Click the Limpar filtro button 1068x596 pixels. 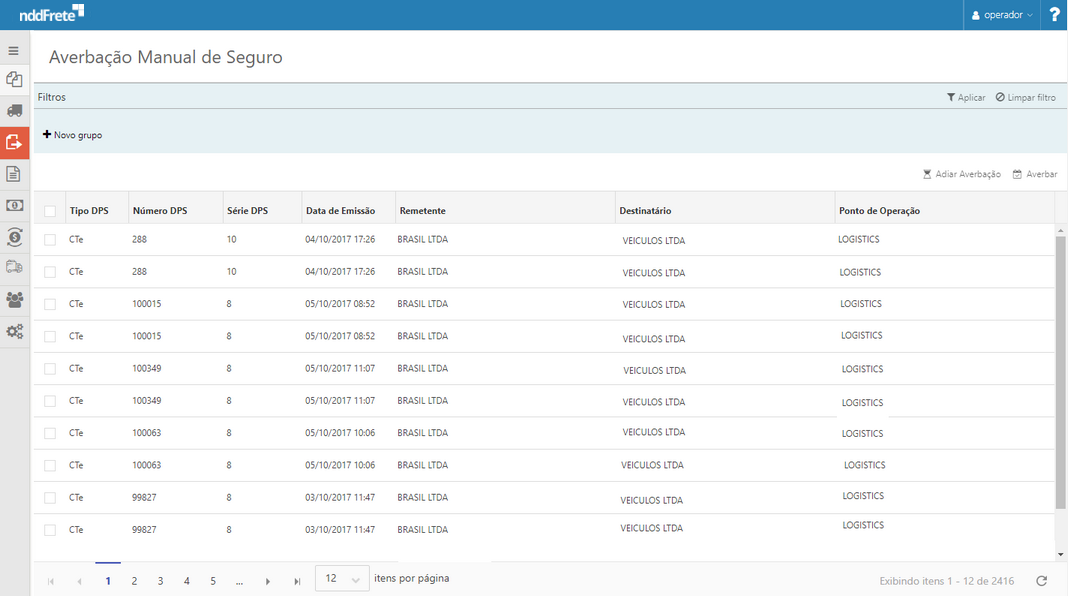click(1025, 97)
